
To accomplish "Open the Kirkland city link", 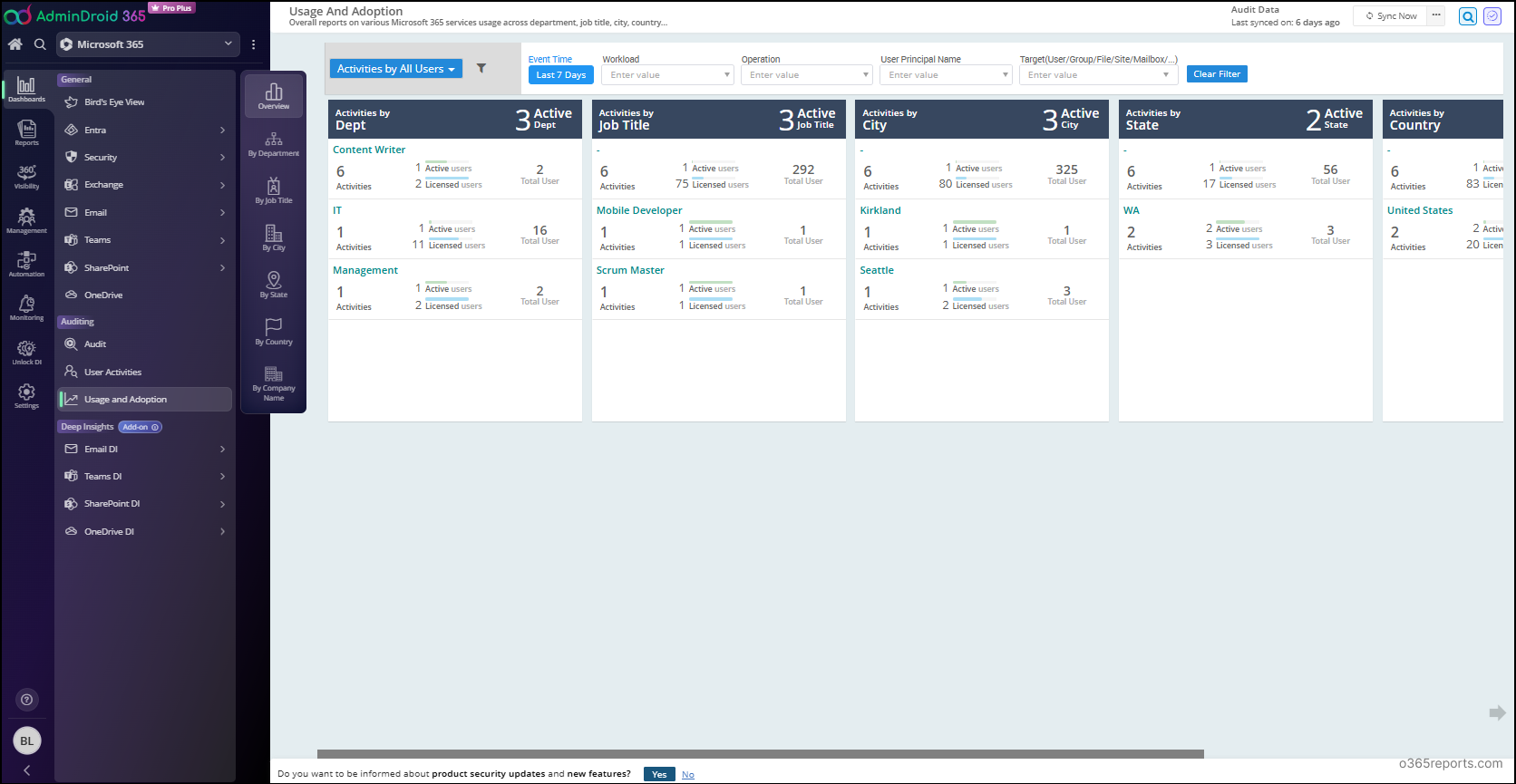I will [x=880, y=210].
